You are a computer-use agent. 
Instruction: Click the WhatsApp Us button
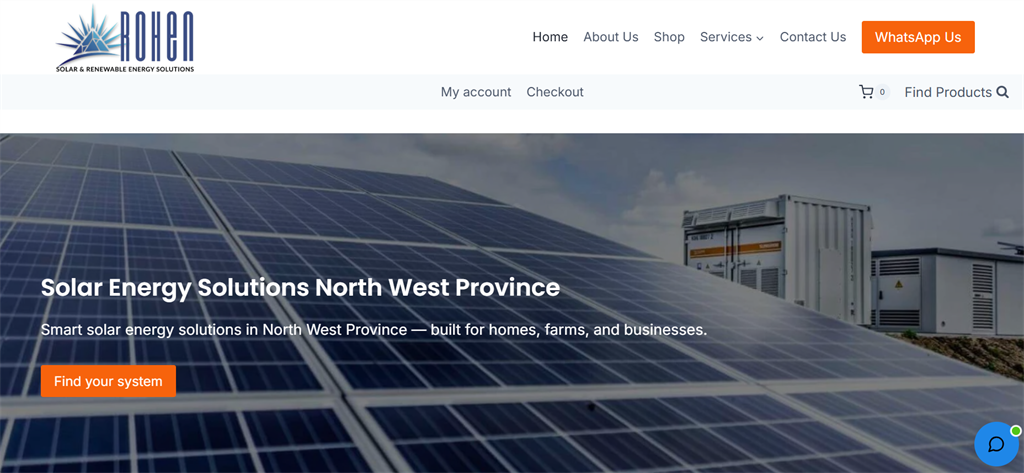click(x=918, y=37)
